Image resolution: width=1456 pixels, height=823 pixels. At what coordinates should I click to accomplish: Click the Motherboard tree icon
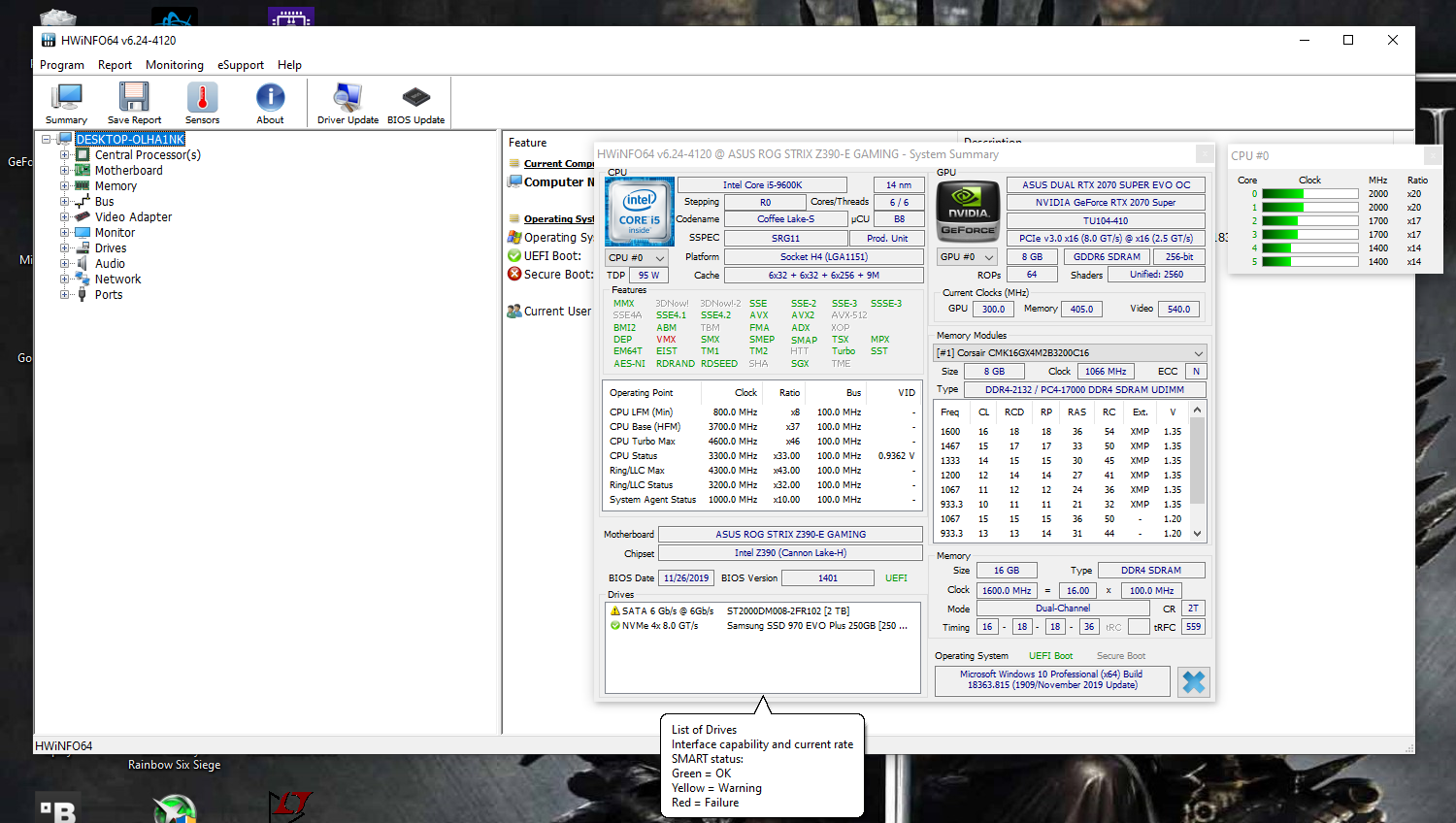[83, 170]
